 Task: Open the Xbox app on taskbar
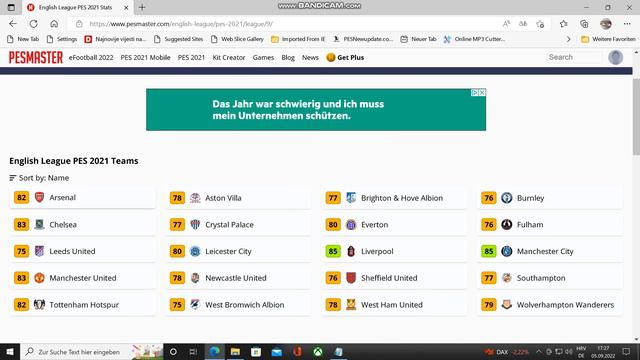(318, 352)
